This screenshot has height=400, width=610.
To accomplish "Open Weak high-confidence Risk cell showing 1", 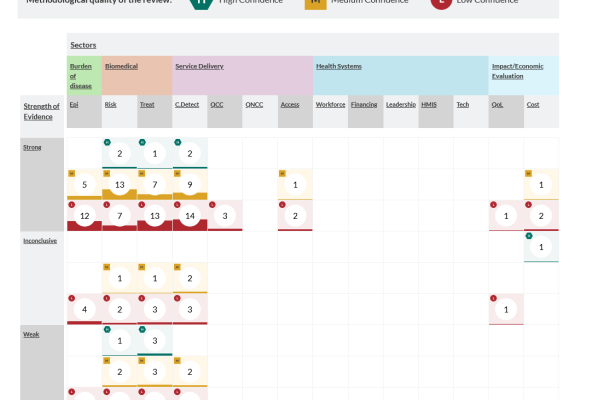I will click(119, 340).
